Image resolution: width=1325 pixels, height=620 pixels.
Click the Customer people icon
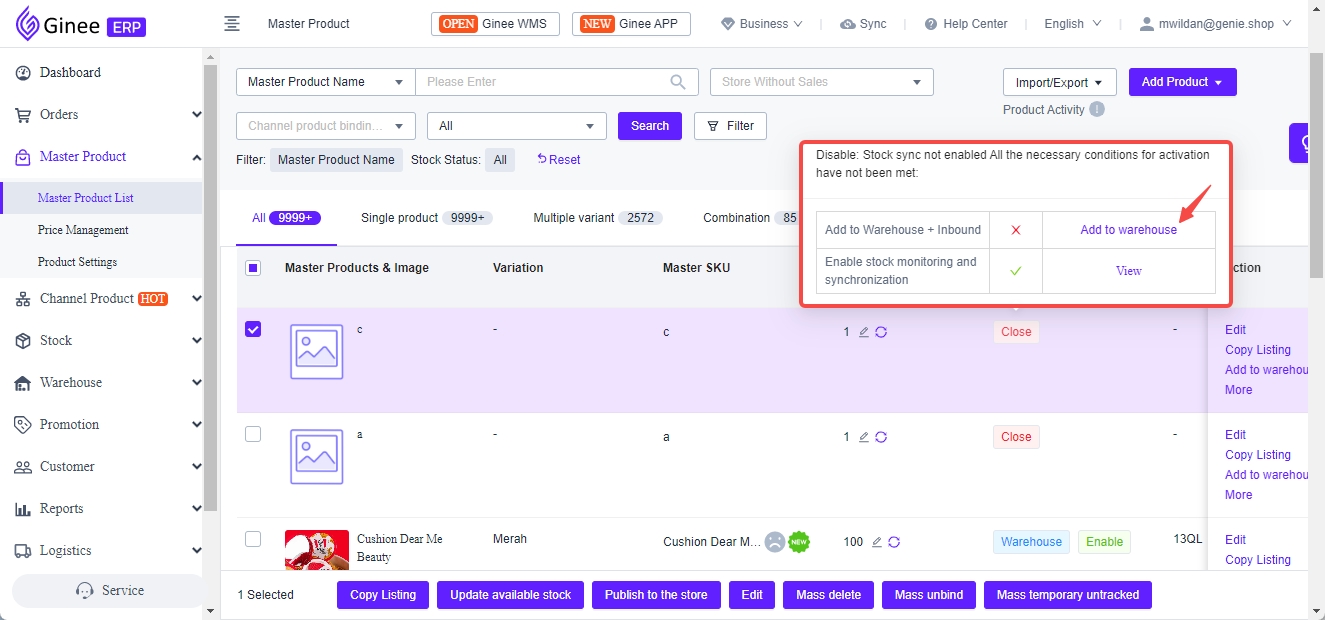click(22, 467)
